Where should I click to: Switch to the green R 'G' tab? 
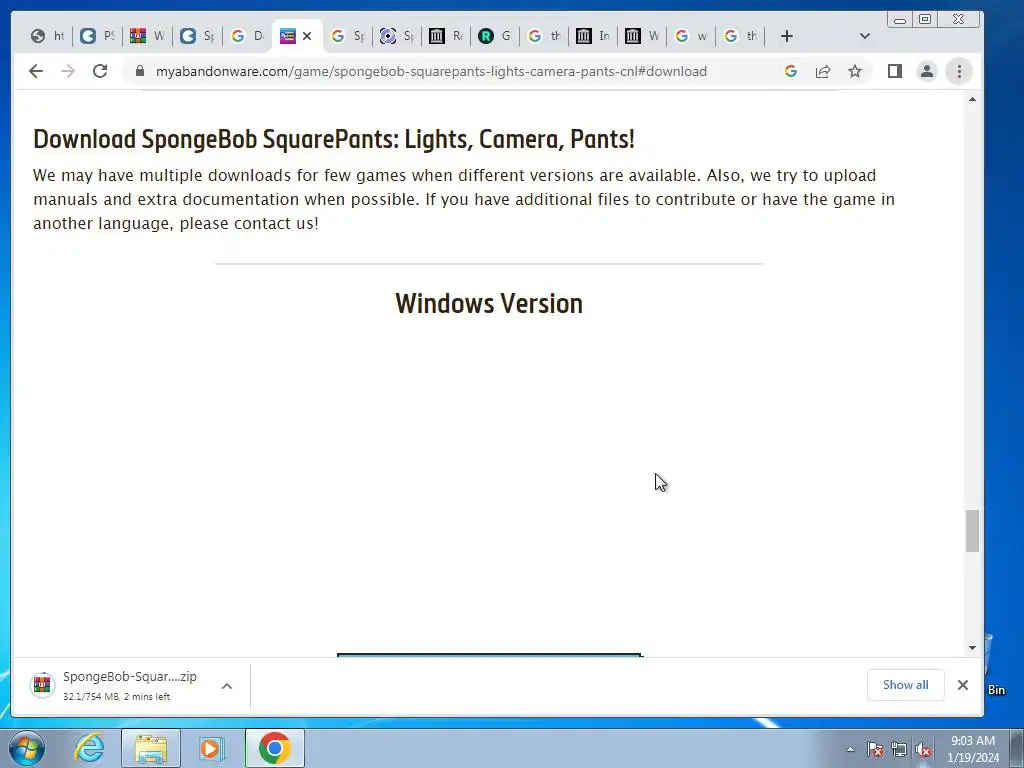tap(494, 36)
